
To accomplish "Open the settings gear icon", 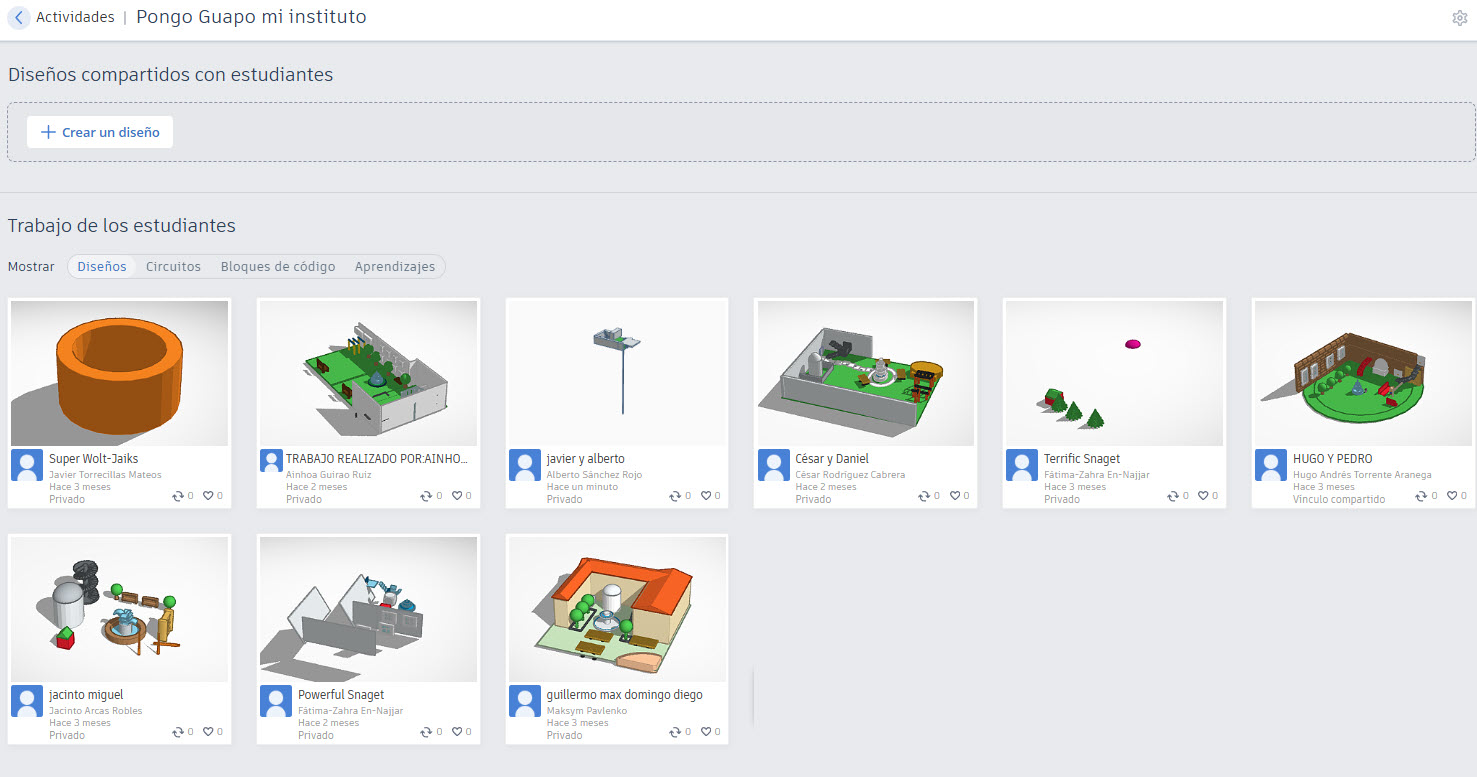I will [1459, 18].
